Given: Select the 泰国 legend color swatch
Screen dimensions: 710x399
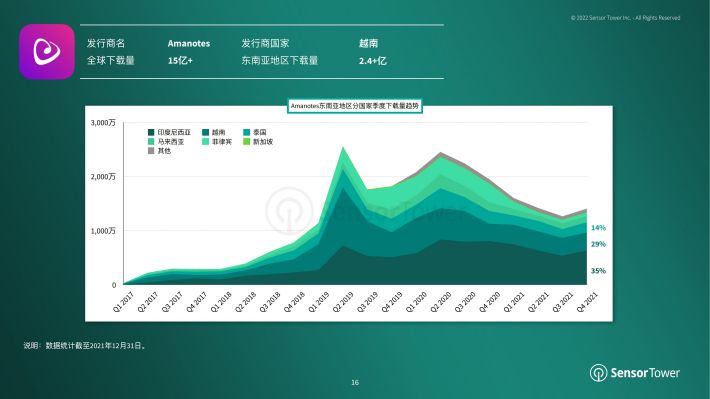Looking at the screenshot, I should point(246,132).
